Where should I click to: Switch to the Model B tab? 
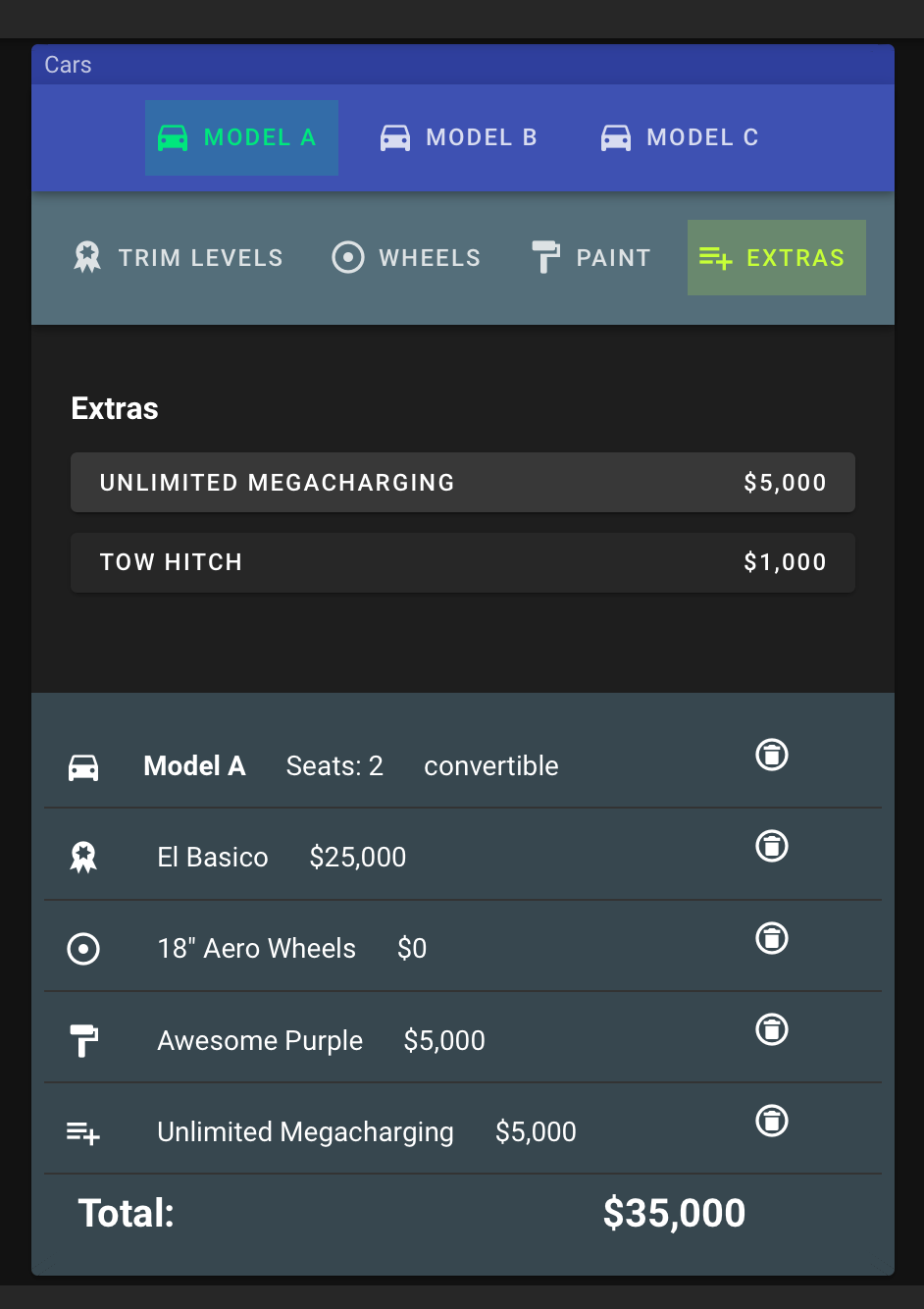[x=459, y=137]
